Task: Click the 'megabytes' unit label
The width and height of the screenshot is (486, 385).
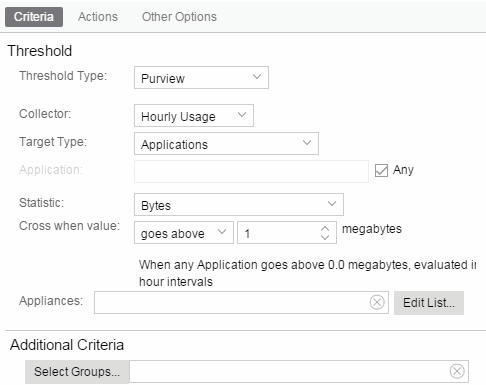Action: [x=372, y=229]
